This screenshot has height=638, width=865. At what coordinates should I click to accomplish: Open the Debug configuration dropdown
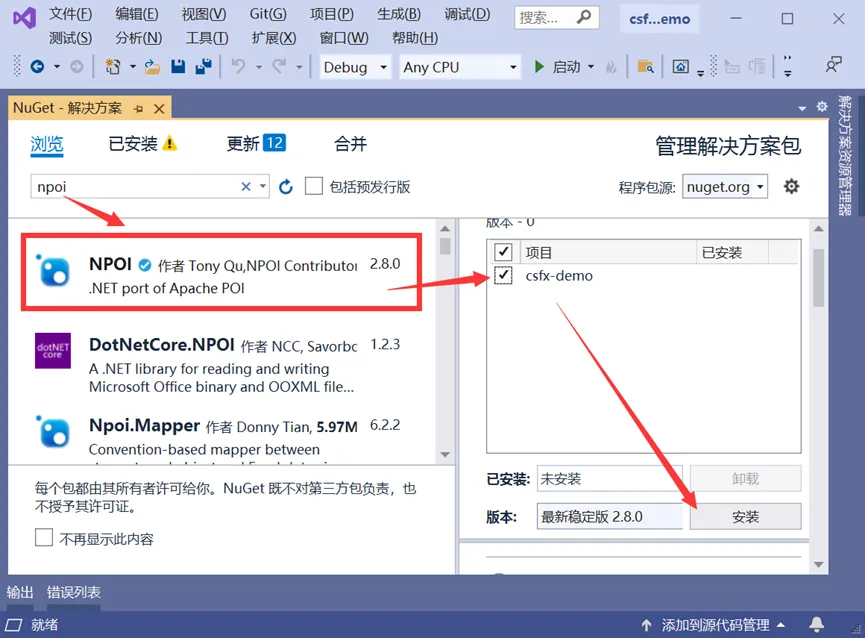tap(355, 67)
